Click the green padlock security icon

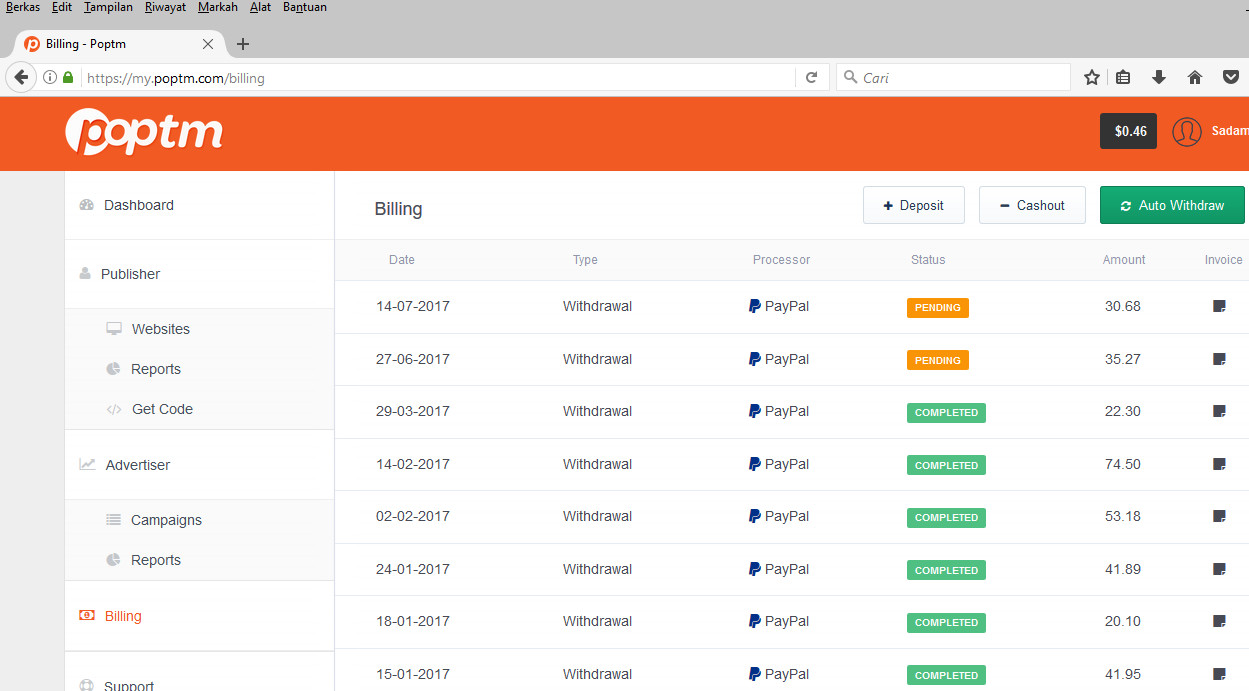coord(68,77)
